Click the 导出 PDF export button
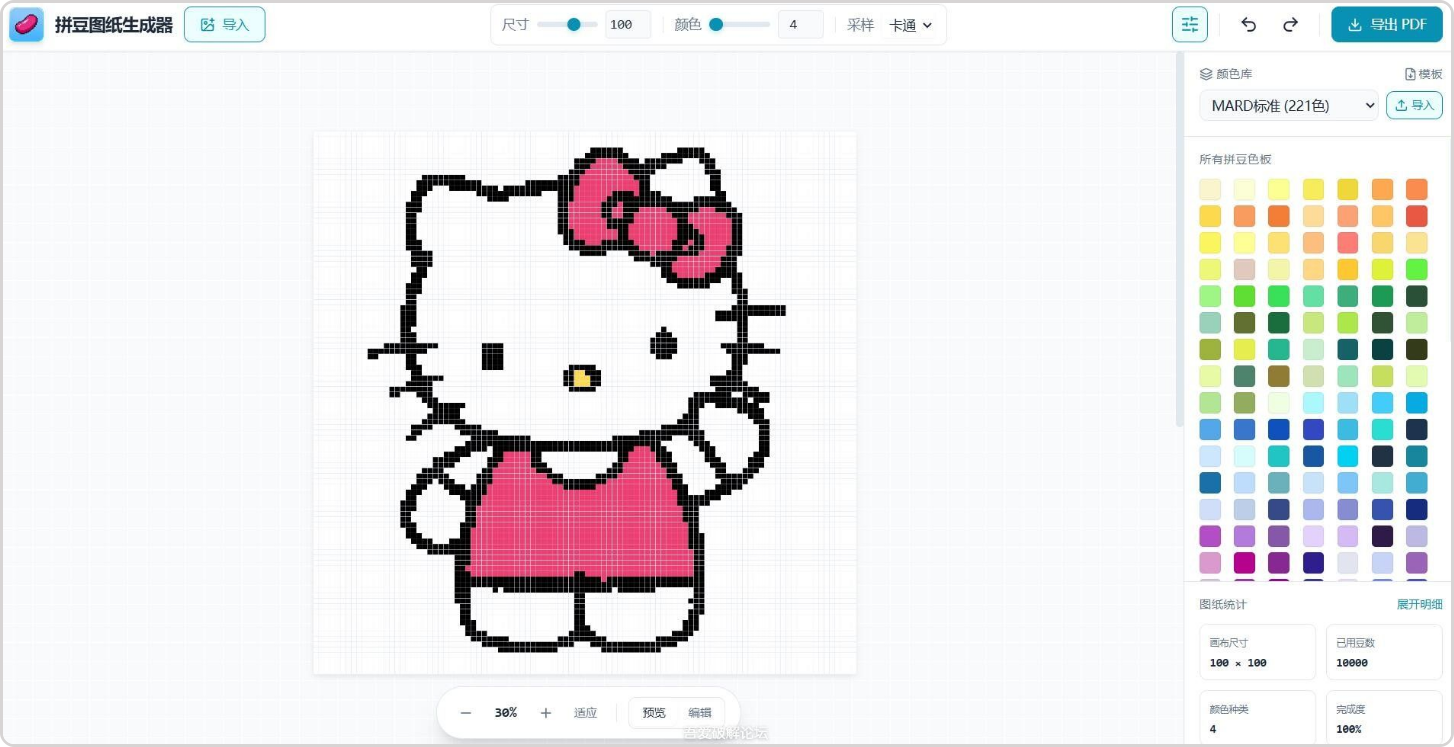1454x747 pixels. click(1386, 25)
